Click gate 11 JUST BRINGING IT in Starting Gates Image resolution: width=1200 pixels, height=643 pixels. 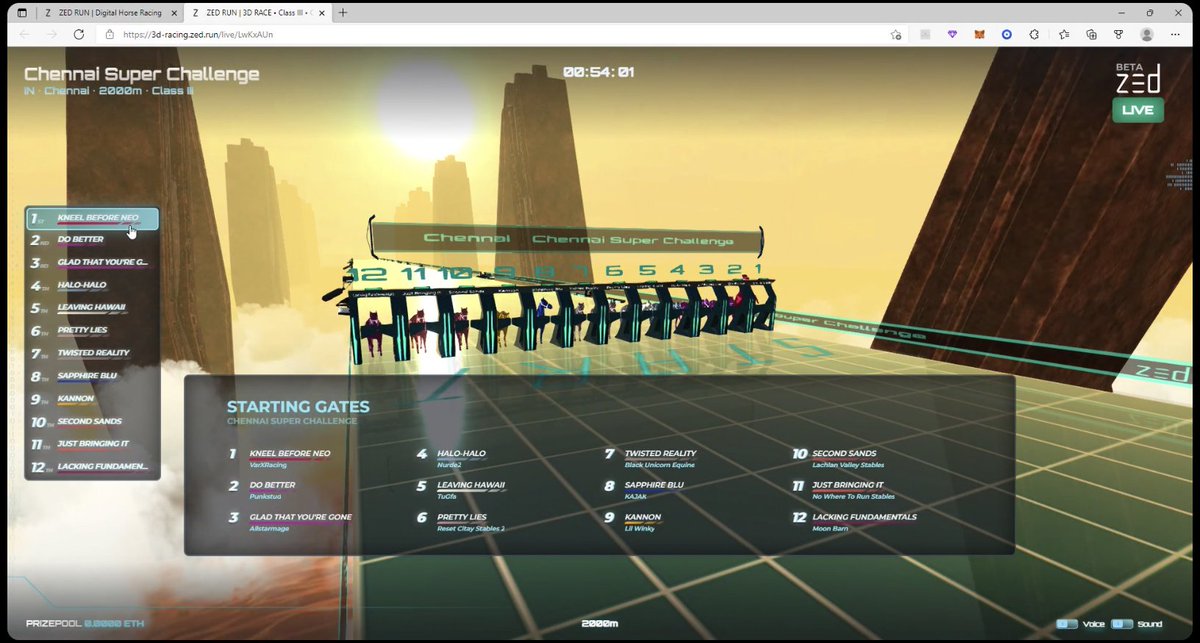pyautogui.click(x=844, y=490)
